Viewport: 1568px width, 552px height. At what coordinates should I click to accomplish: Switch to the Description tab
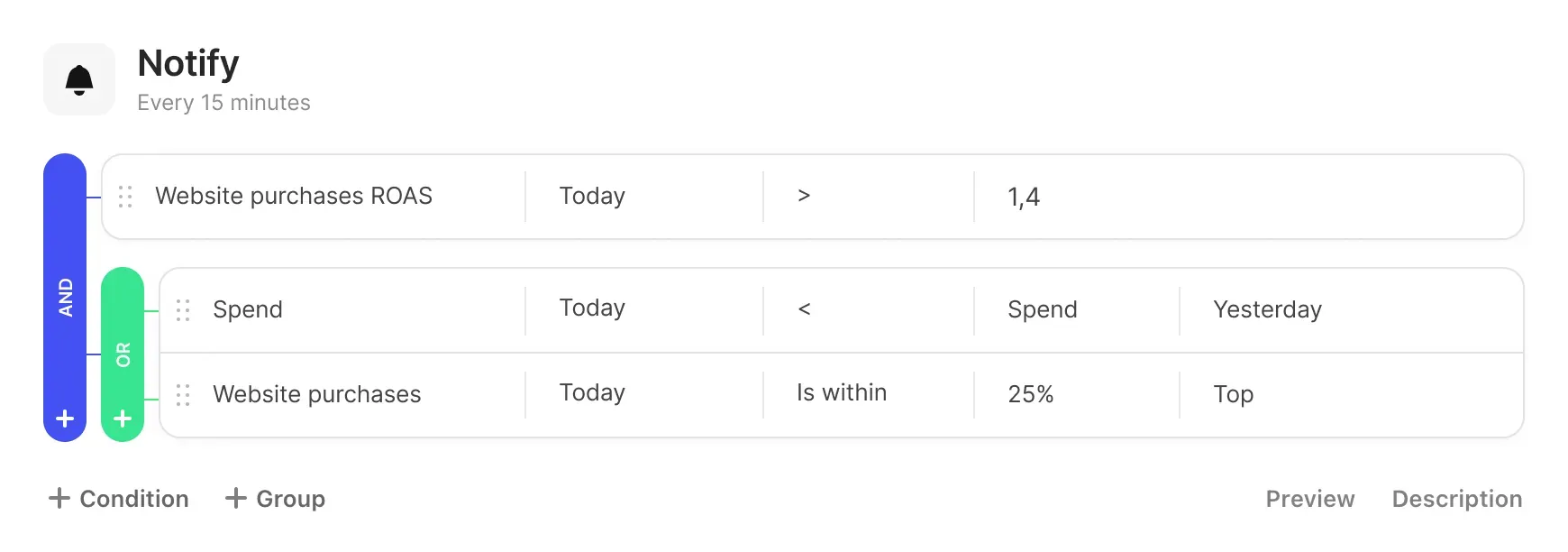[1457, 499]
